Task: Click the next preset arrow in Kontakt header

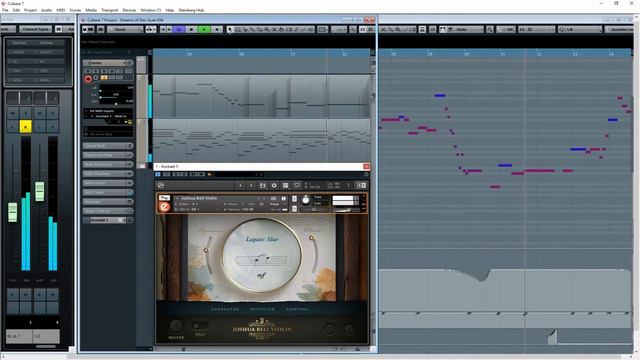Action: tap(251, 185)
